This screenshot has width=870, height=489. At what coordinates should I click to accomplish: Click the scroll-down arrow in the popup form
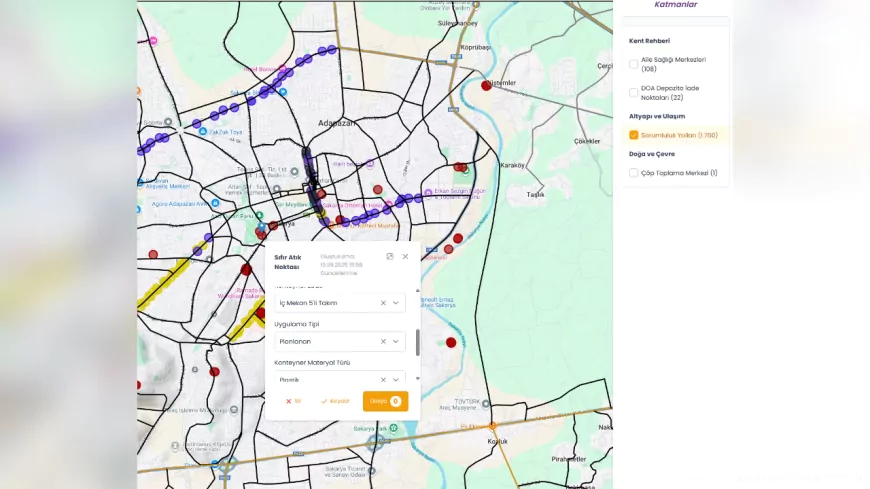(x=417, y=380)
